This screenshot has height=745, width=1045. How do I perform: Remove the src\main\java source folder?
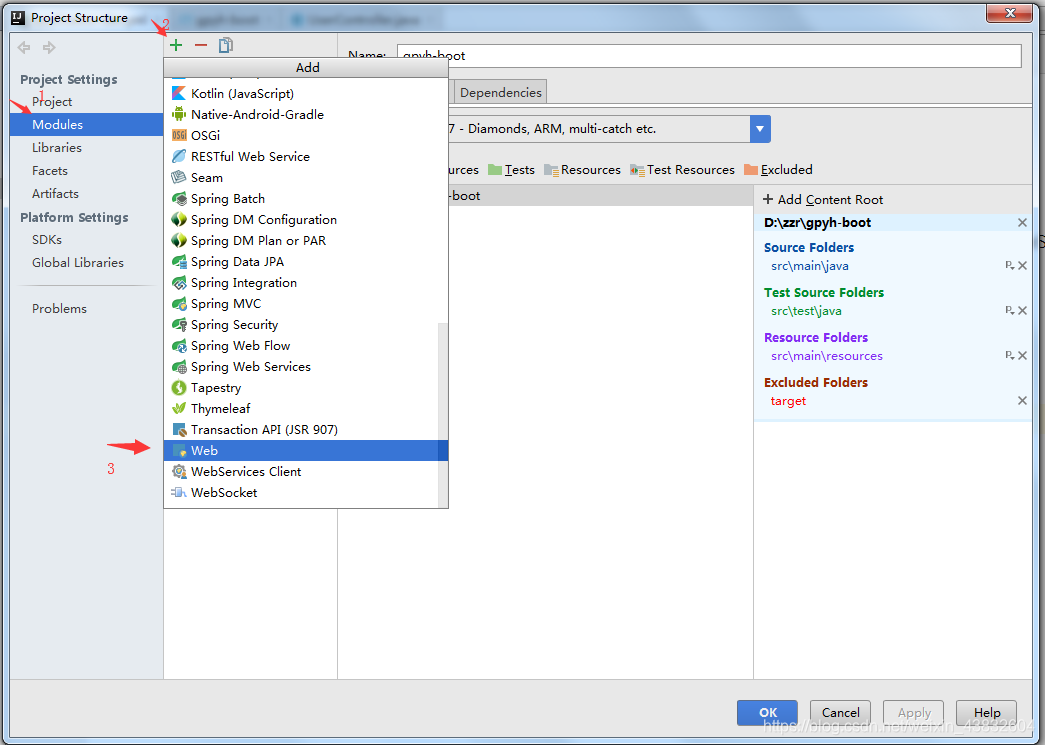coord(1022,266)
